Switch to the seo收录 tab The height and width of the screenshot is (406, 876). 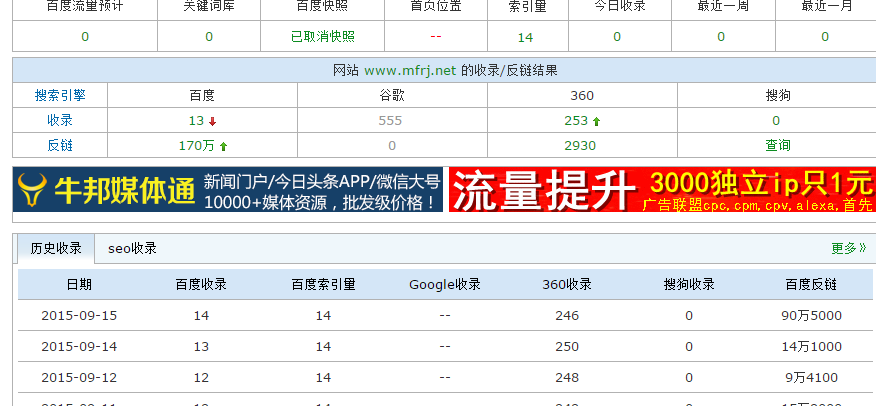coord(132,248)
